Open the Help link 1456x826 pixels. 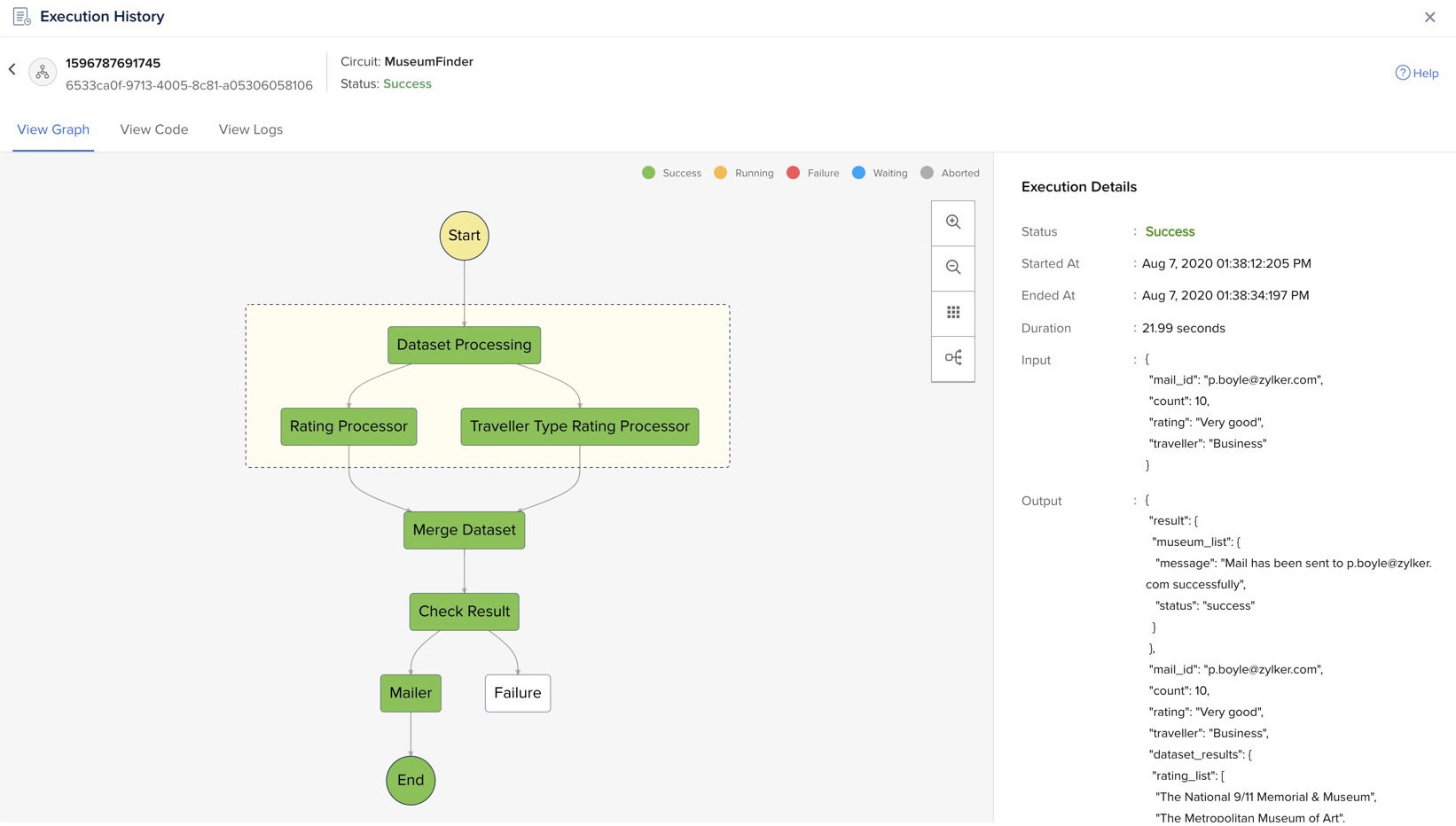[x=1417, y=74]
